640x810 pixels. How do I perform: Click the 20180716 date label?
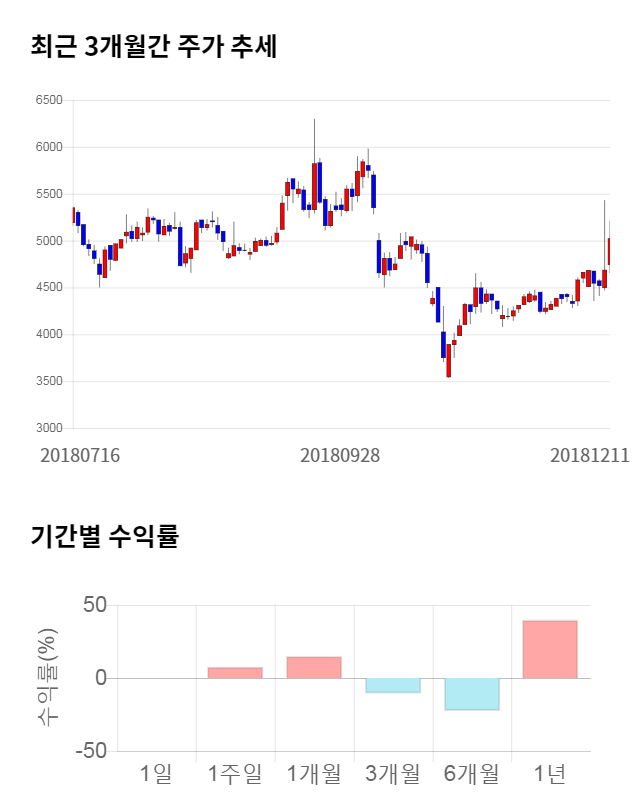coord(80,455)
